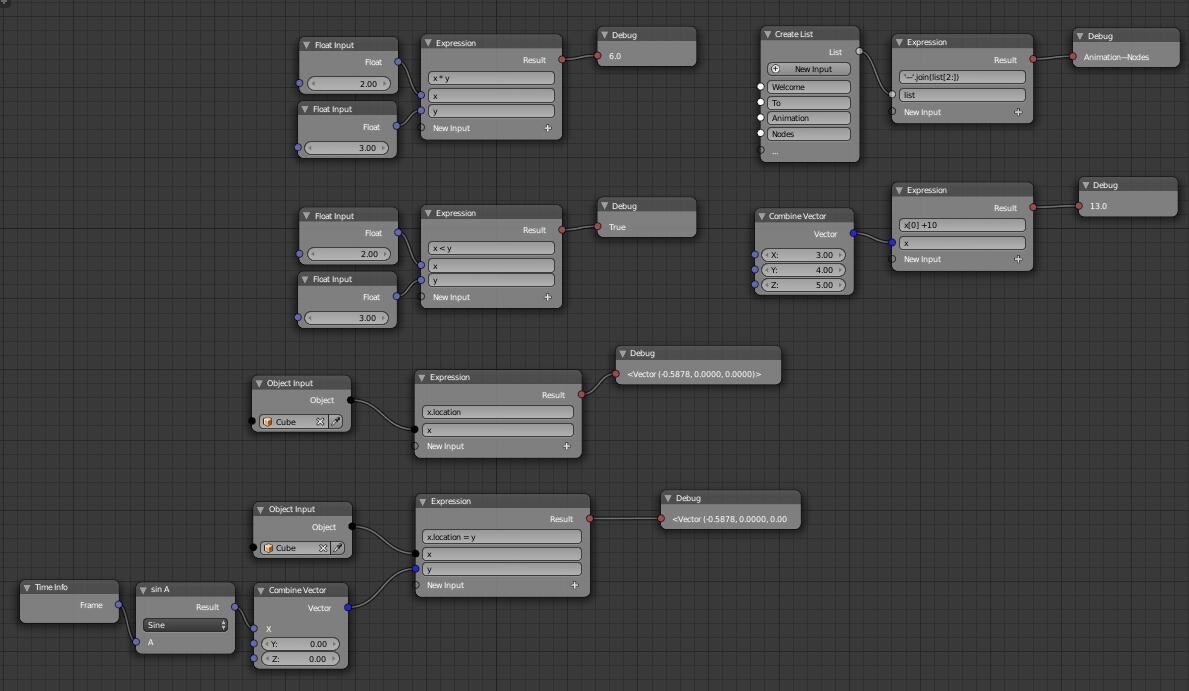The height and width of the screenshot is (691, 1189).
Task: Click the join(list[2:]) expression field
Action: click(x=962, y=77)
